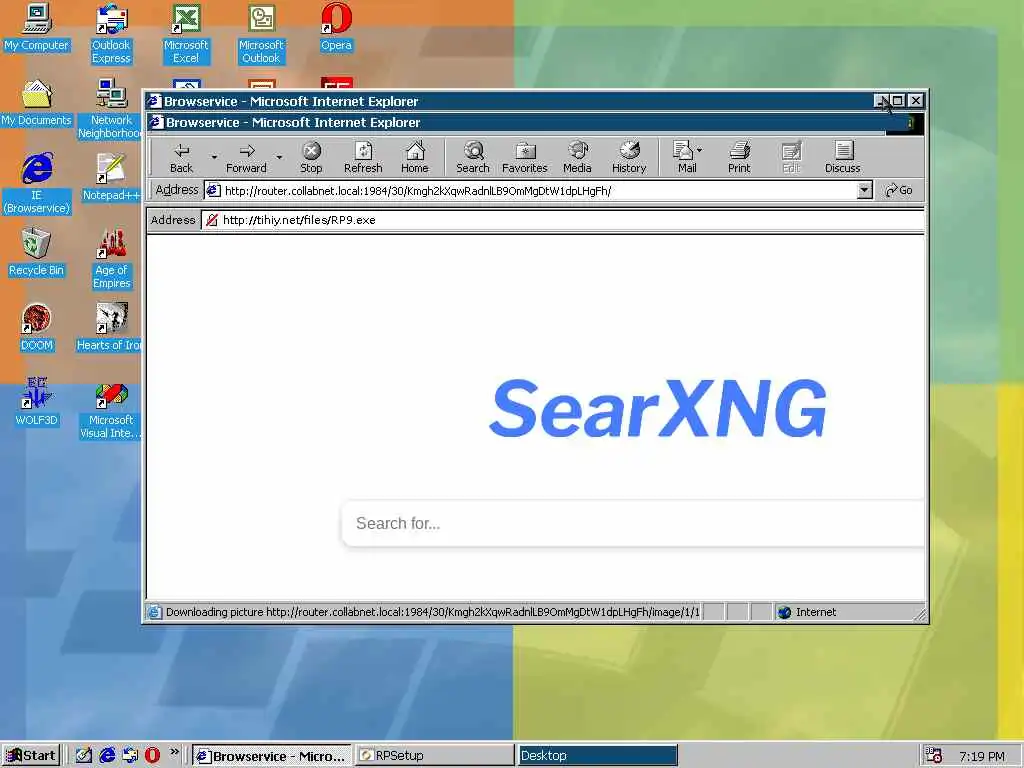Open Recycle Bin desktop icon

click(36, 253)
